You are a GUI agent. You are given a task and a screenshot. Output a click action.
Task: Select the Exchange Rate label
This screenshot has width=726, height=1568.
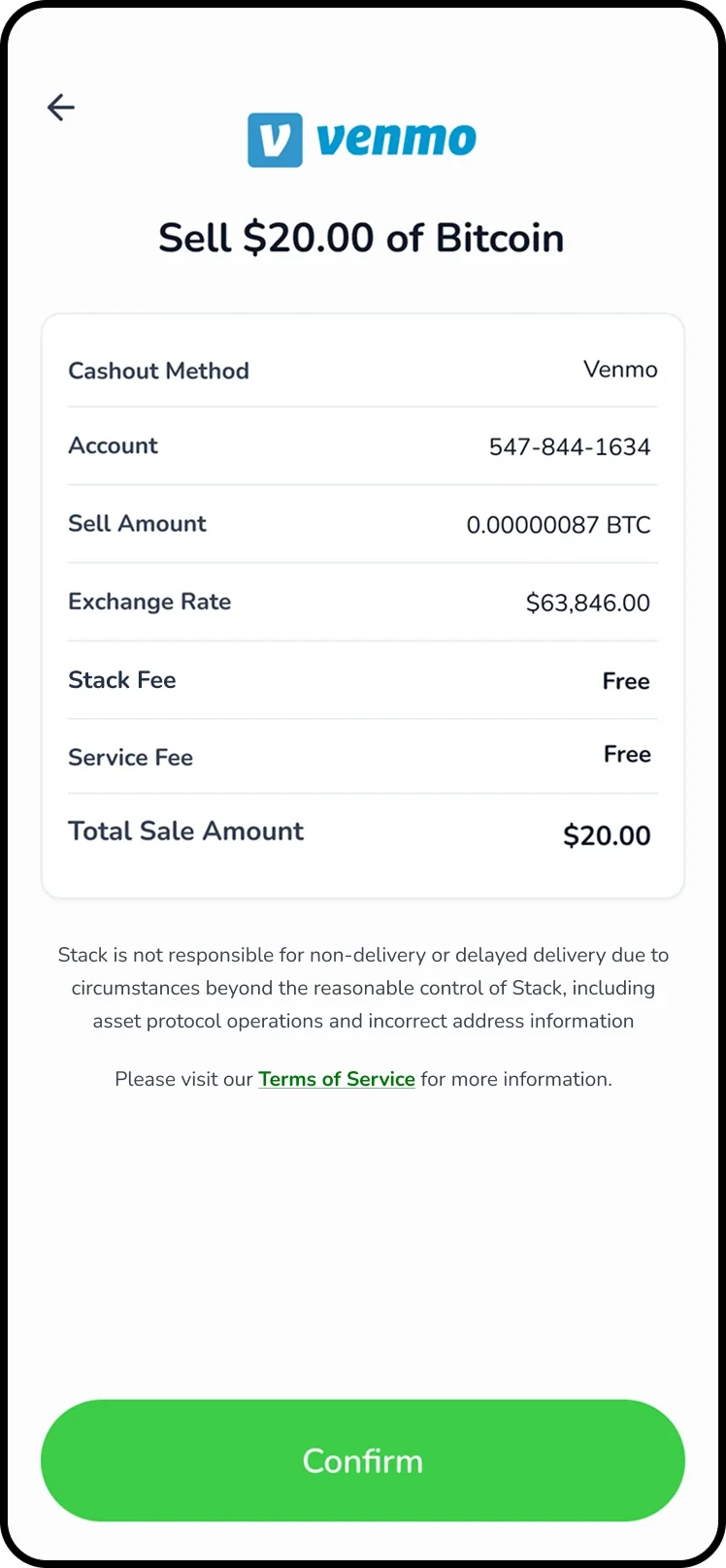click(149, 602)
